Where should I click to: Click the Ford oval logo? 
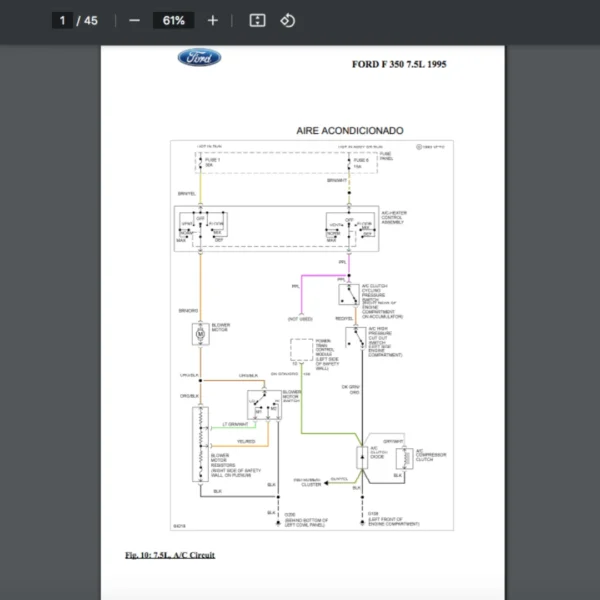pos(200,58)
